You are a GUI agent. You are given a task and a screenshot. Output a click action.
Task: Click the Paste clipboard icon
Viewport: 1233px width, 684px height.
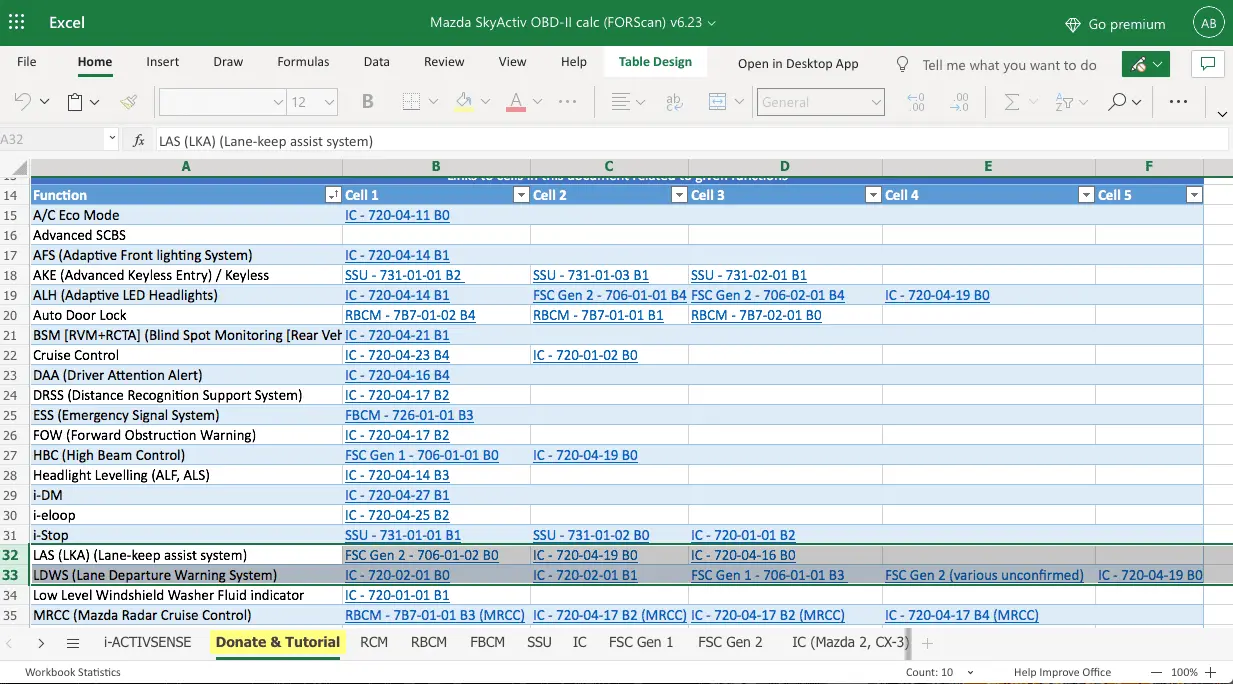pos(75,101)
